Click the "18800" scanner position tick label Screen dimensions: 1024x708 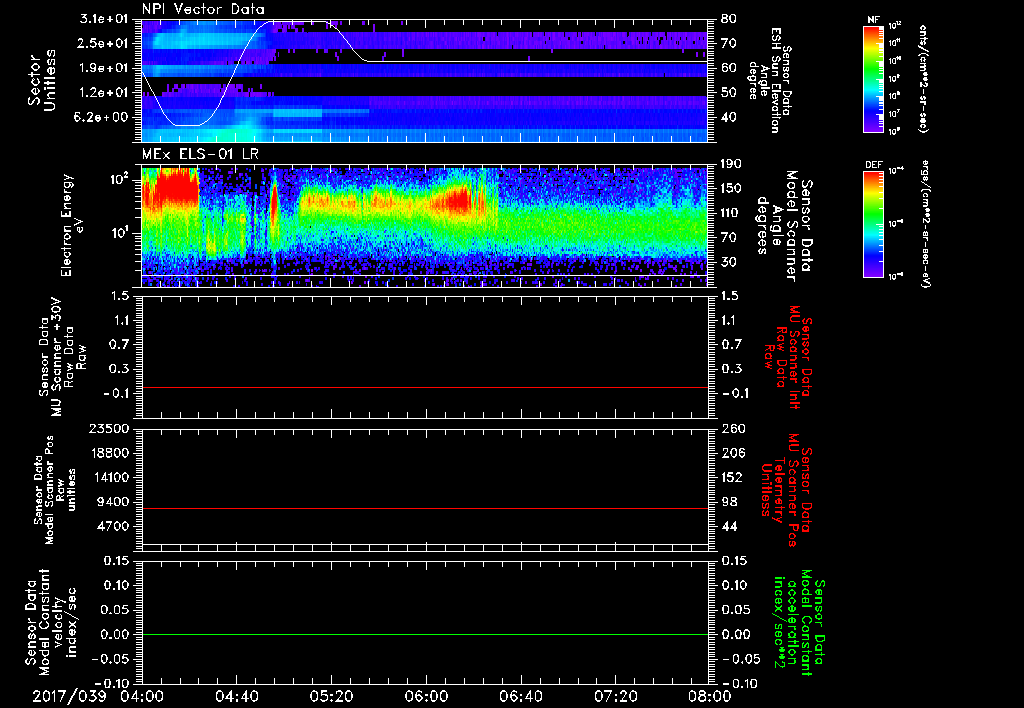(108, 453)
